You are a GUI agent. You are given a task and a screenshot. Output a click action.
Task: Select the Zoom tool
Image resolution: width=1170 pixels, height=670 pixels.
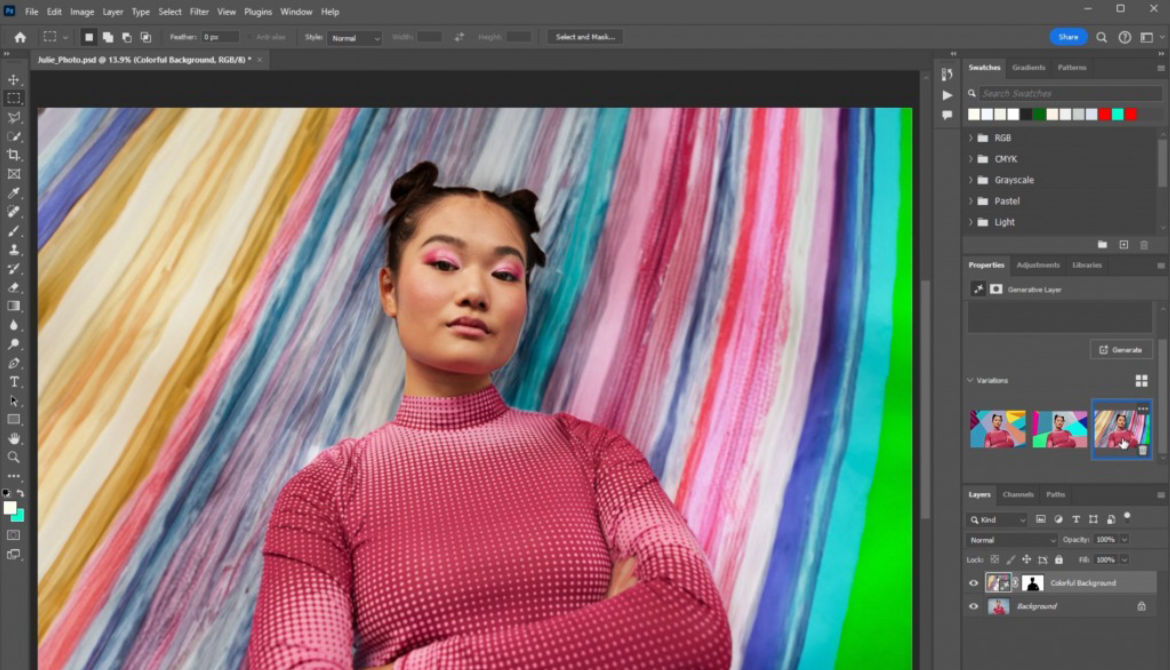(x=14, y=457)
